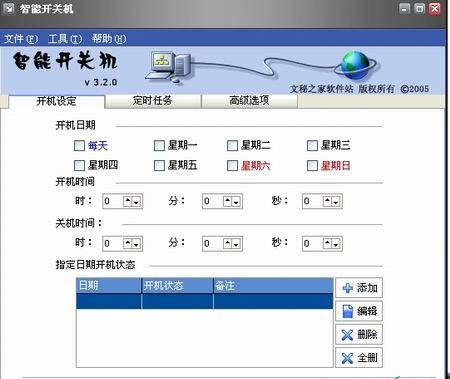This screenshot has height=379, width=450.
Task: Open the 文件(F) menu
Action: click(21, 39)
